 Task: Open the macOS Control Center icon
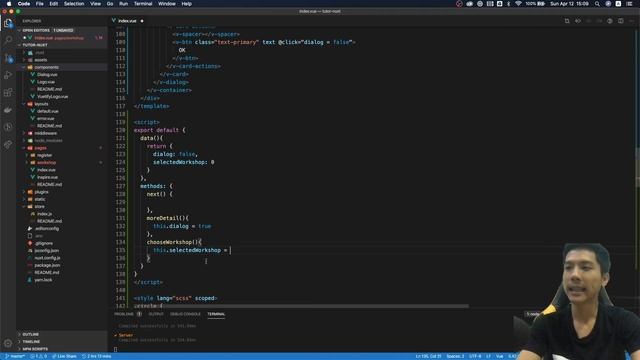(x=629, y=4)
